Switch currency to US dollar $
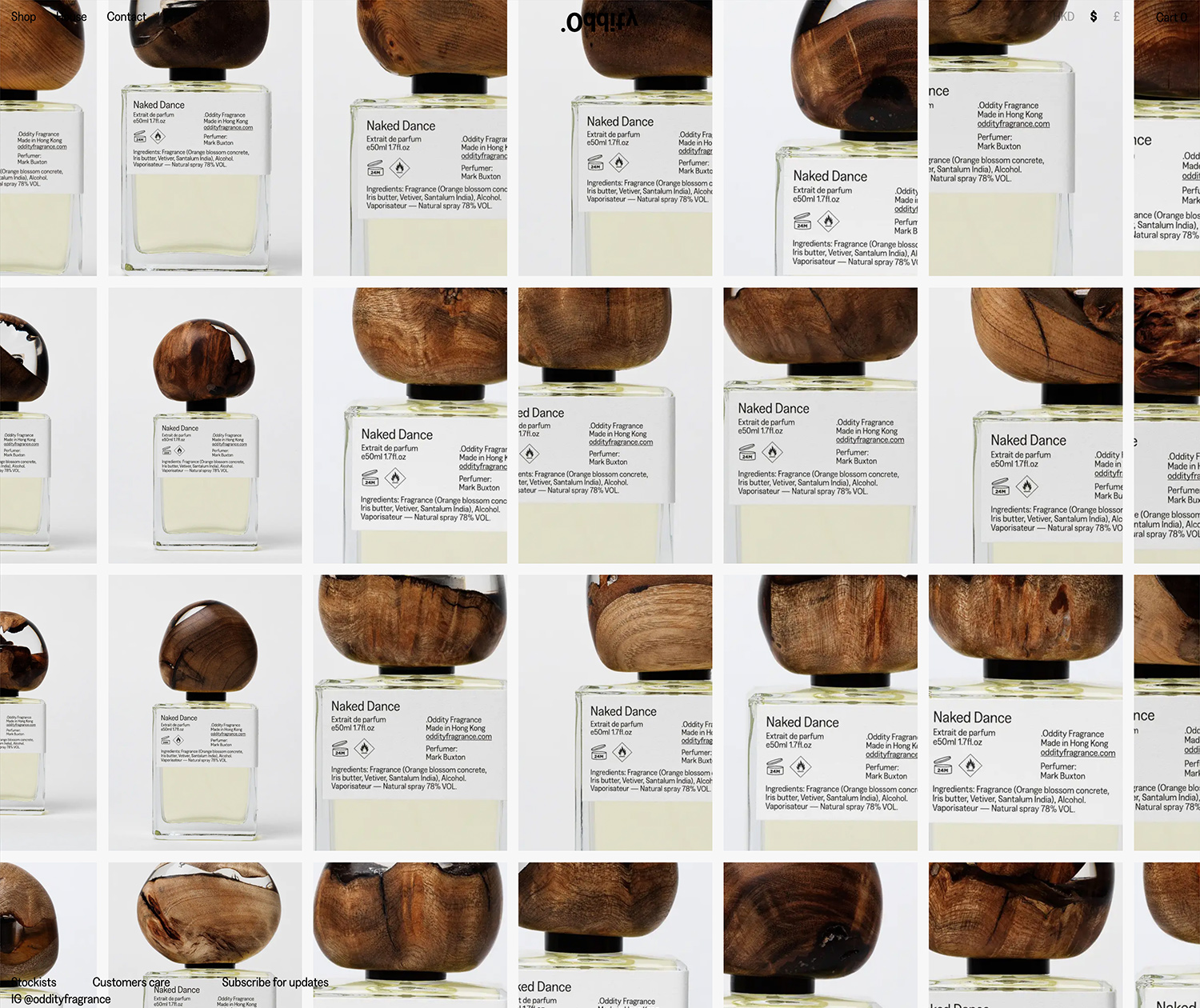1200x1008 pixels. click(x=1094, y=16)
